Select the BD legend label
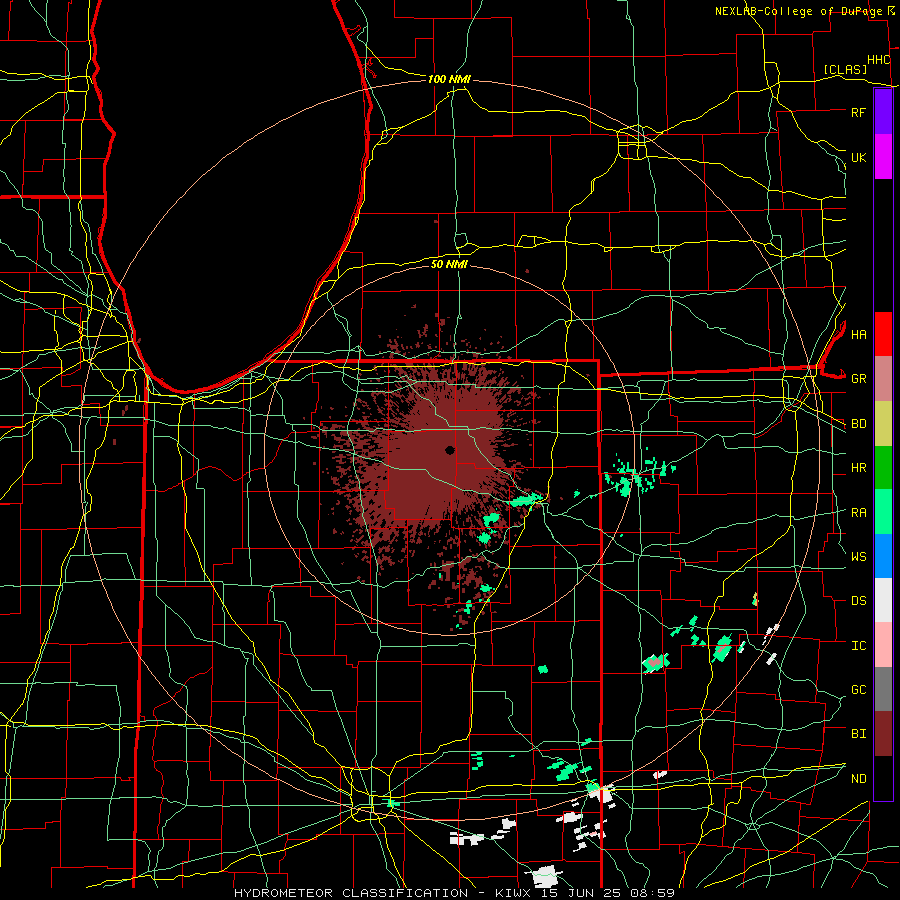Viewport: 900px width, 900px height. coord(859,424)
